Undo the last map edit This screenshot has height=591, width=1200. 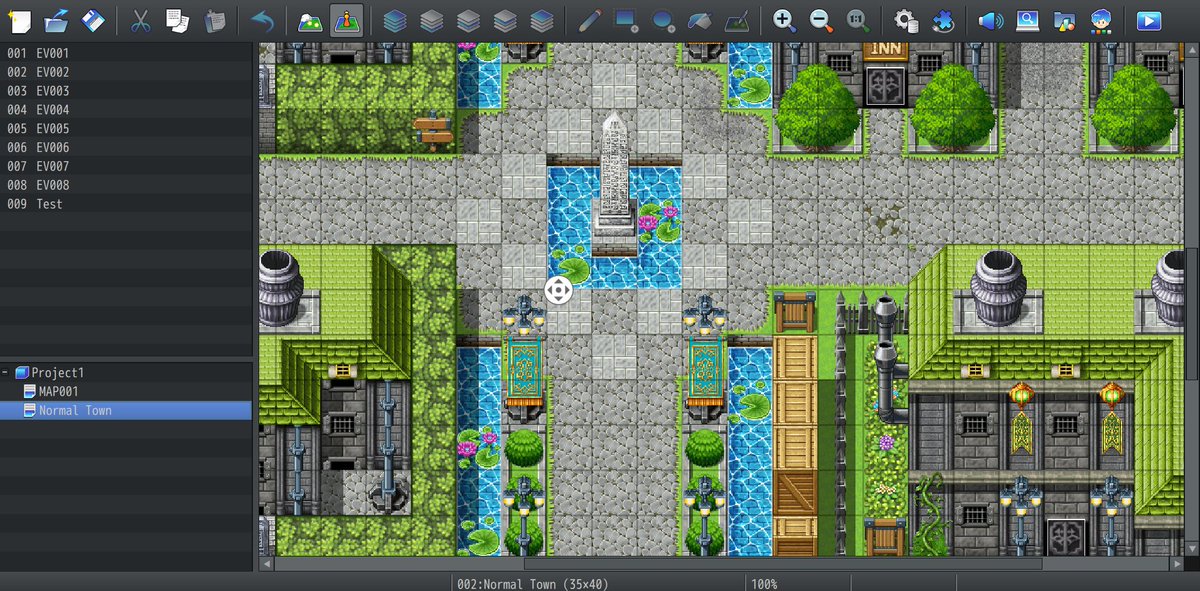(x=260, y=18)
